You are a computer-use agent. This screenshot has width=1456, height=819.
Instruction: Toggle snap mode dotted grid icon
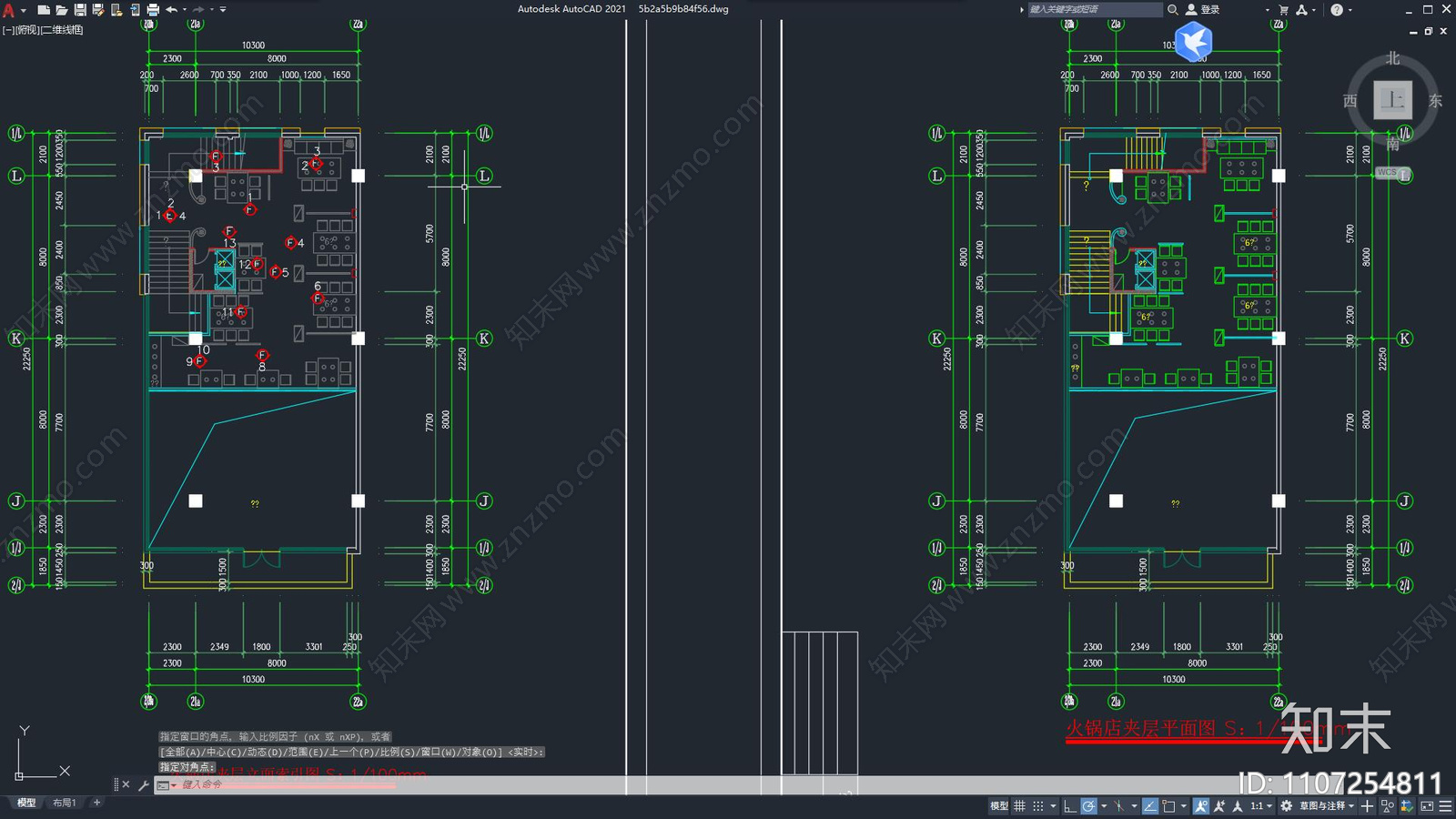[1038, 805]
